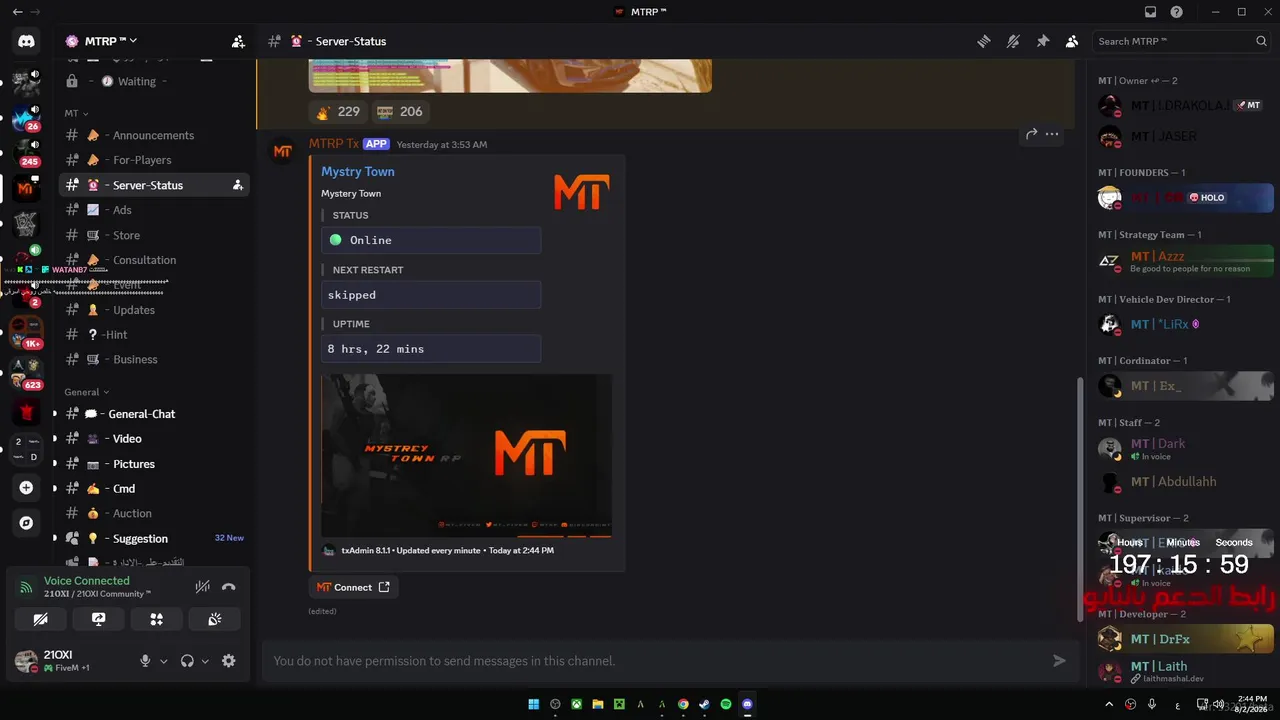The height and width of the screenshot is (720, 1280).
Task: Open the server with 245 badge
Action: 26,153
